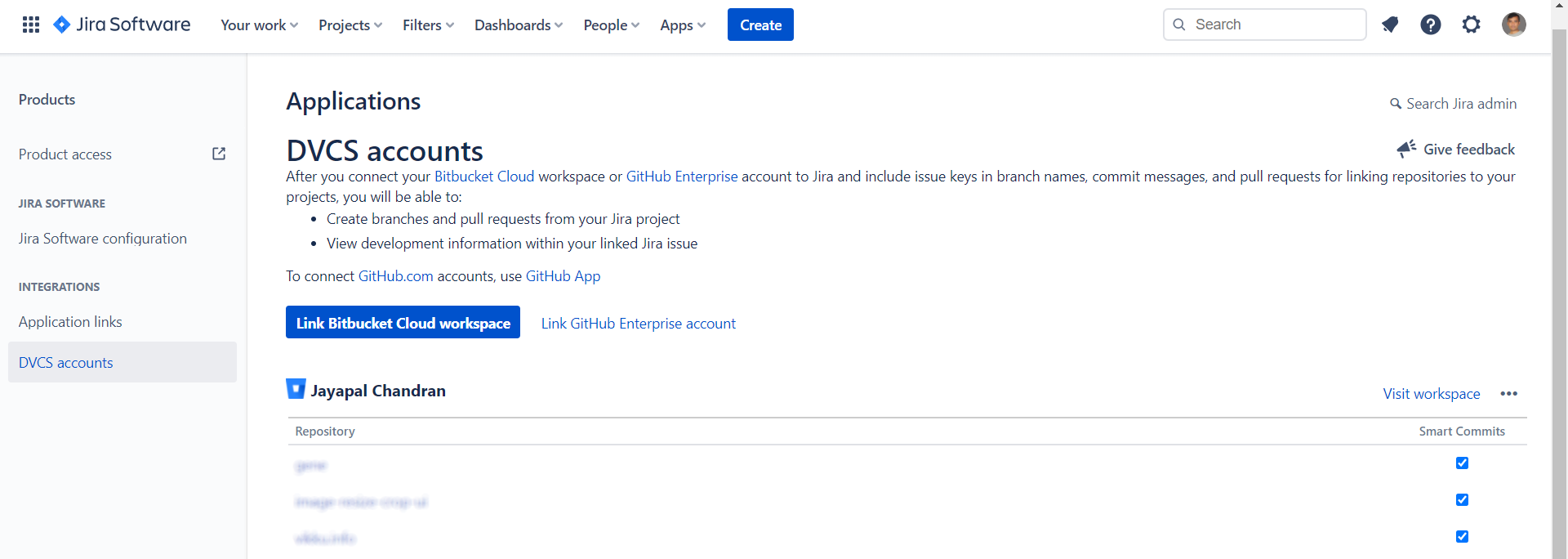The height and width of the screenshot is (559, 1568).
Task: Click the Product access external link icon
Action: (219, 154)
